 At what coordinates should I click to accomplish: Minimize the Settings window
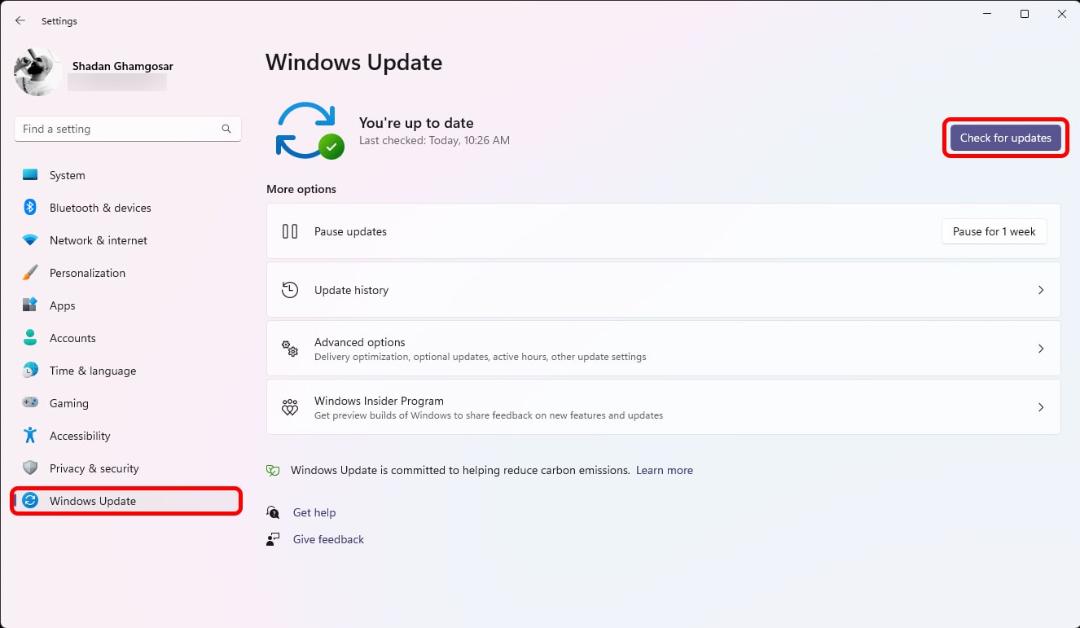987,14
